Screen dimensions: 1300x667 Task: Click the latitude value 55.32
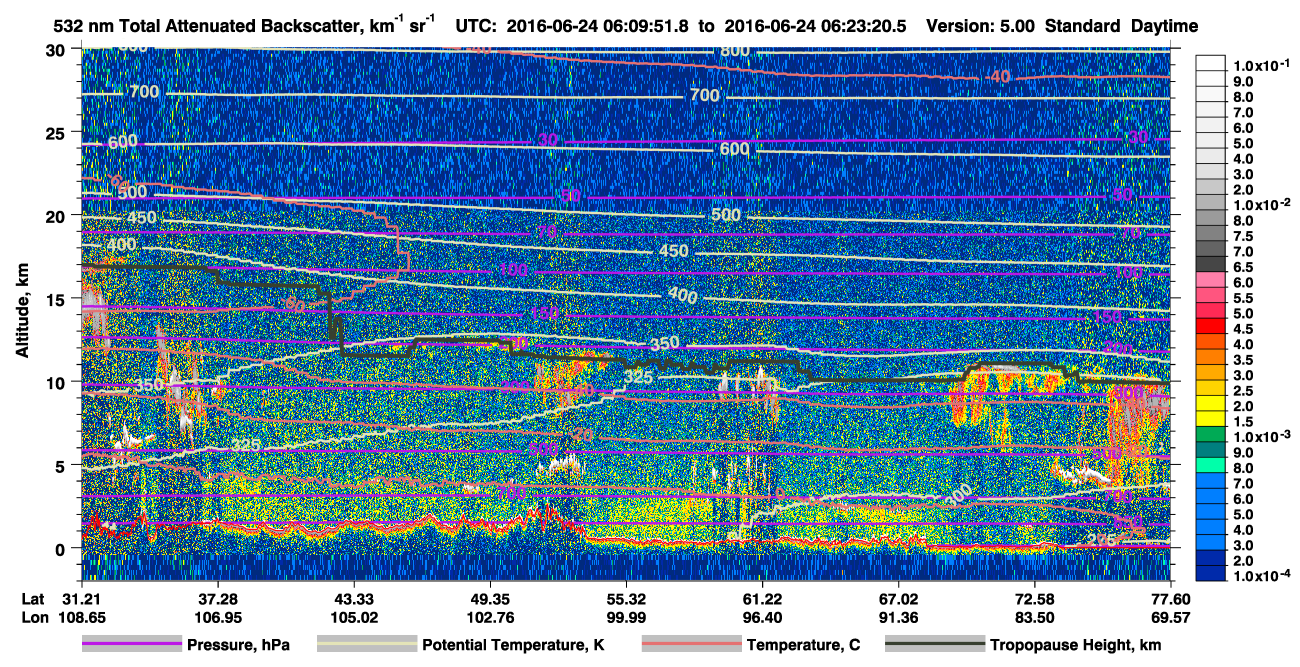coord(625,598)
